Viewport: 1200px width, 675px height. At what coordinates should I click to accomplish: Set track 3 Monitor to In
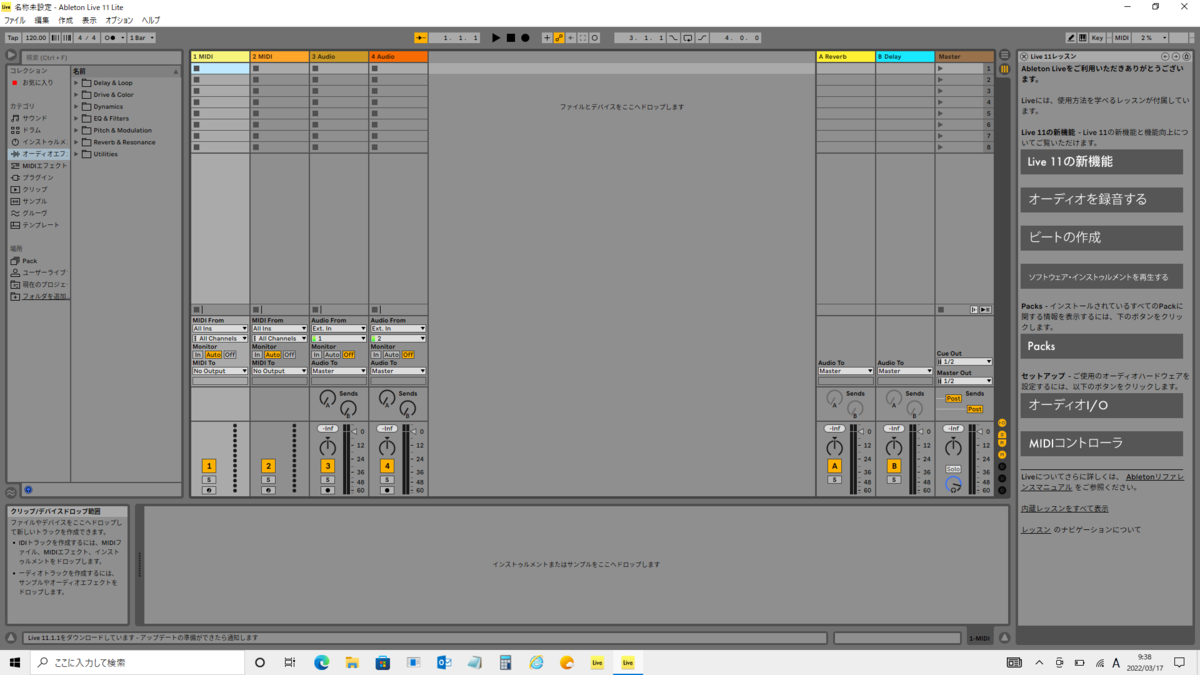317,355
